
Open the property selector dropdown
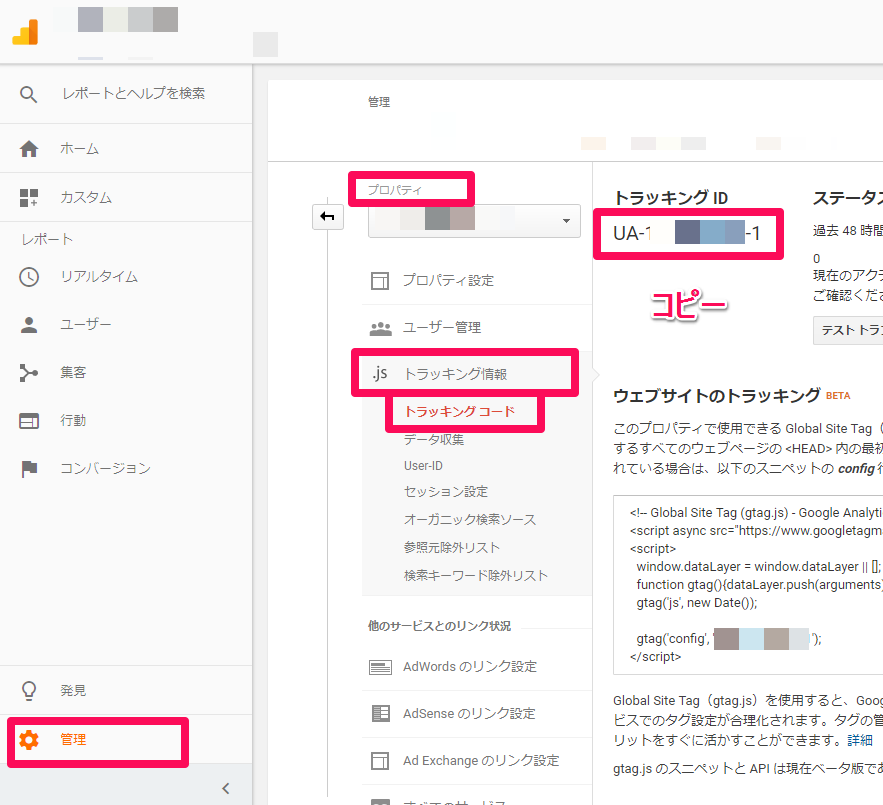coord(474,220)
